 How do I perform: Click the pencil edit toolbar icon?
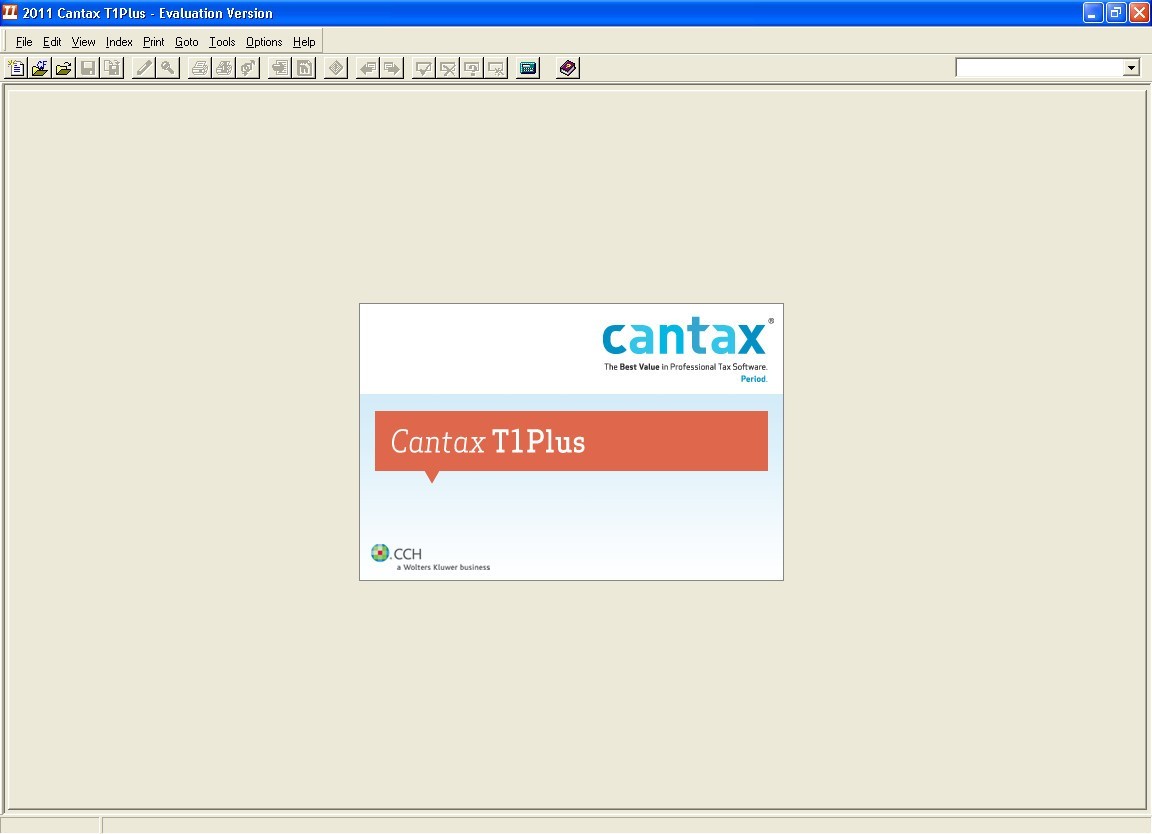(x=144, y=68)
